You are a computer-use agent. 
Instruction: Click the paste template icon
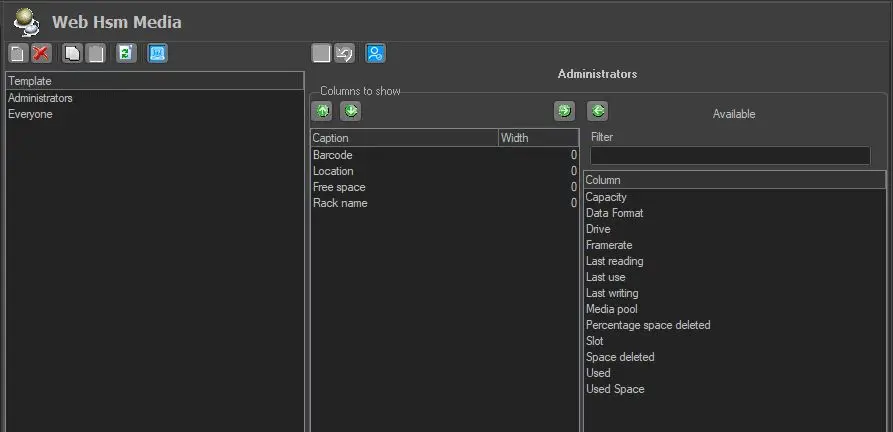pyautogui.click(x=95, y=54)
